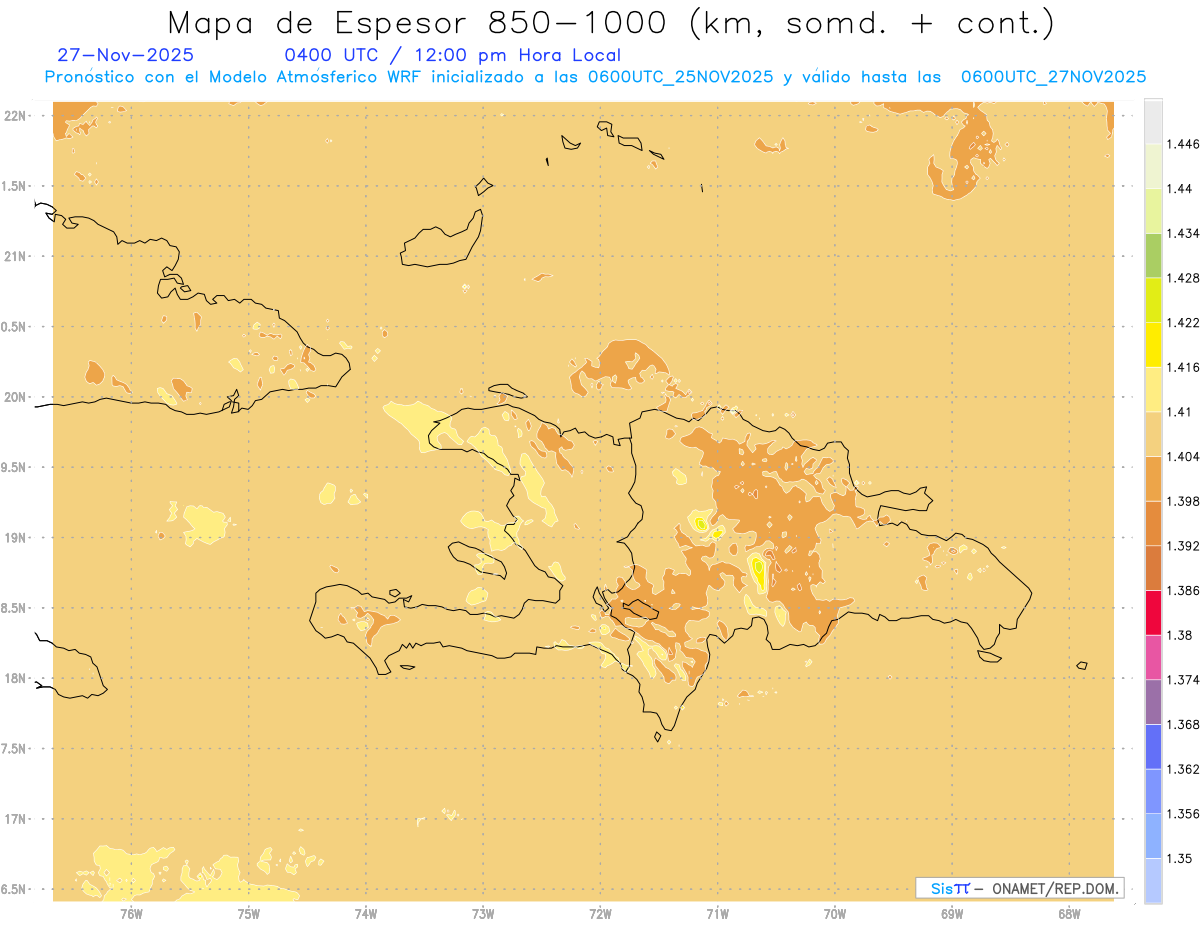The width and height of the screenshot is (1200, 927).
Task: Click the pale yellow swatch between 1.41 and 1.416
Action: (x=1153, y=389)
